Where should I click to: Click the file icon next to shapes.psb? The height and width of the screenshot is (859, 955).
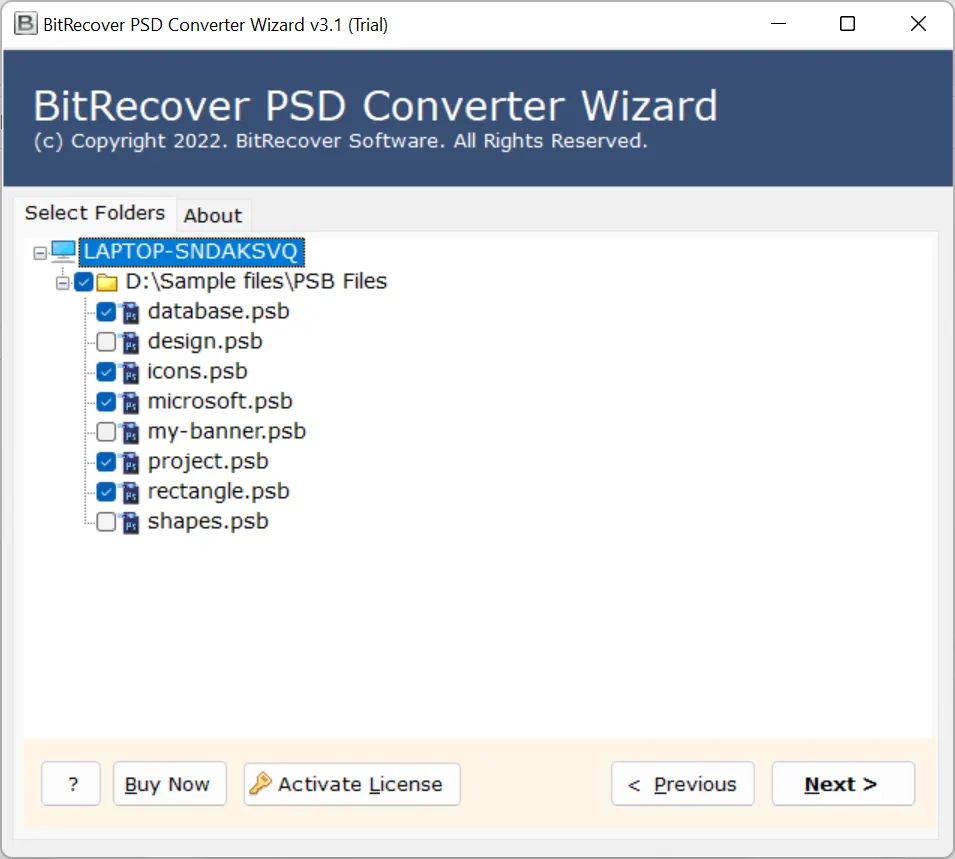(x=130, y=521)
